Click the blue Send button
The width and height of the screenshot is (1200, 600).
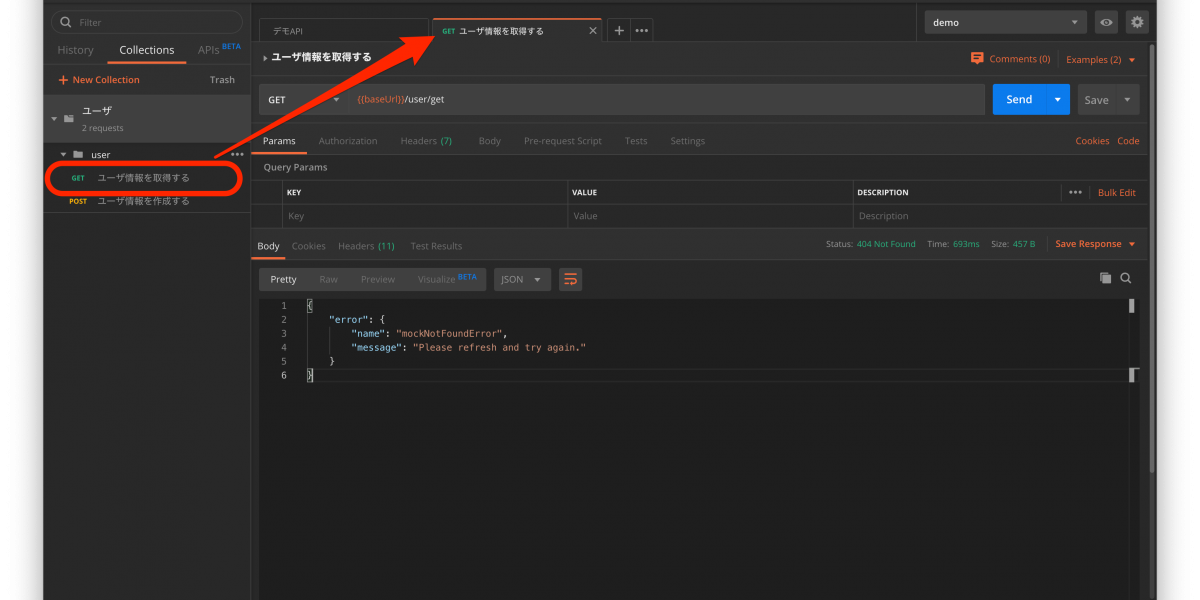1018,100
